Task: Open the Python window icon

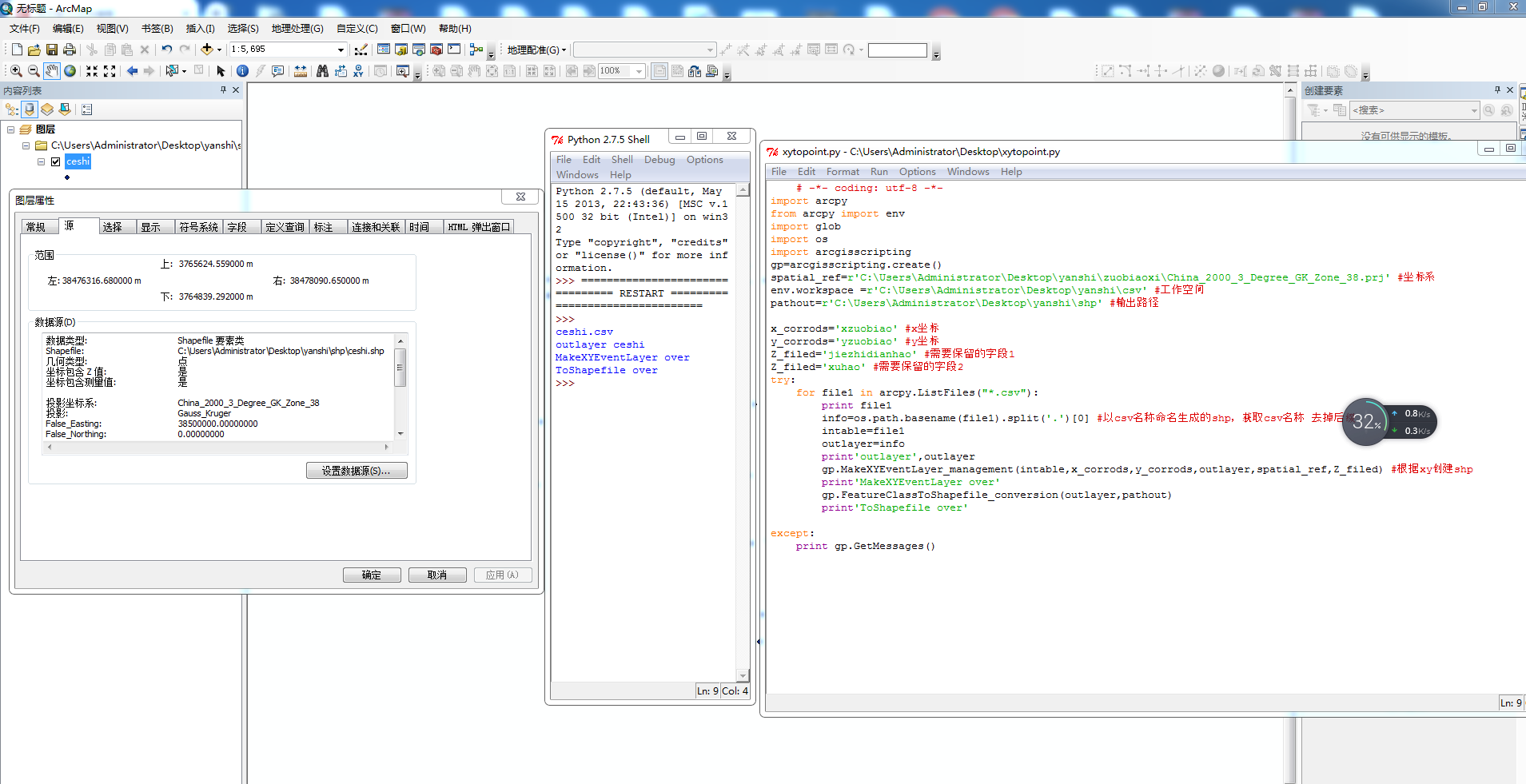Action: click(454, 50)
